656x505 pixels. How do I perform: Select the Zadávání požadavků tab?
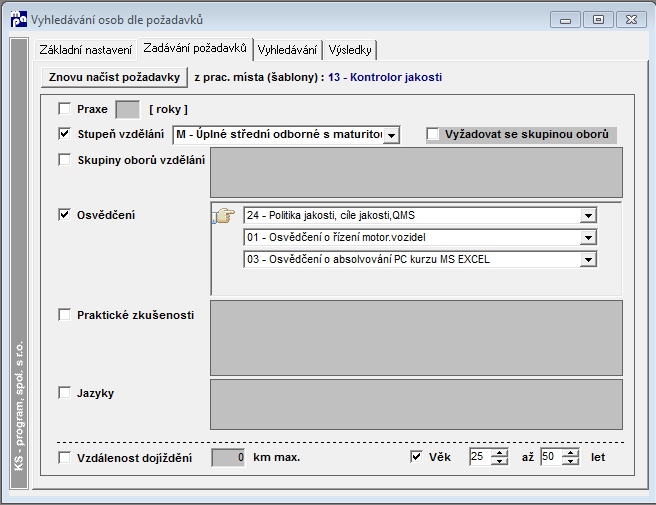point(195,49)
